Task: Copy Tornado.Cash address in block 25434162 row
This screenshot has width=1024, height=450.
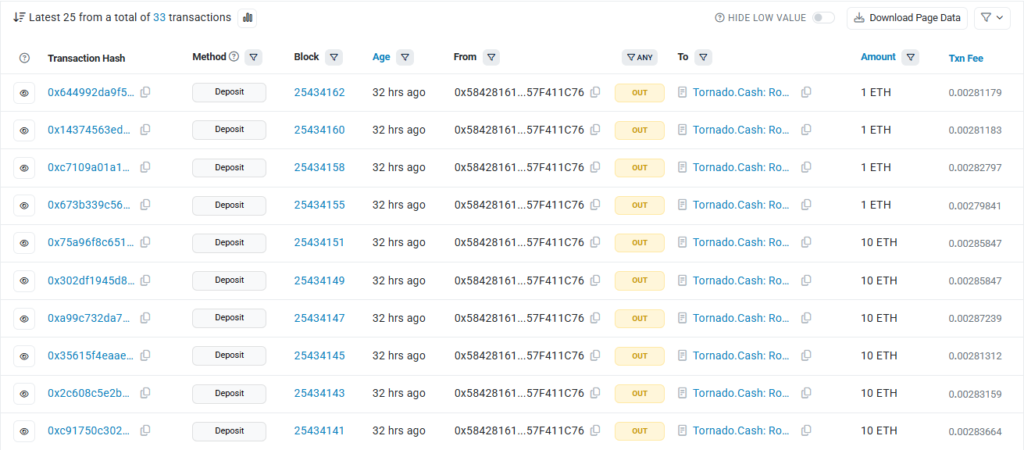Action: pos(806,93)
